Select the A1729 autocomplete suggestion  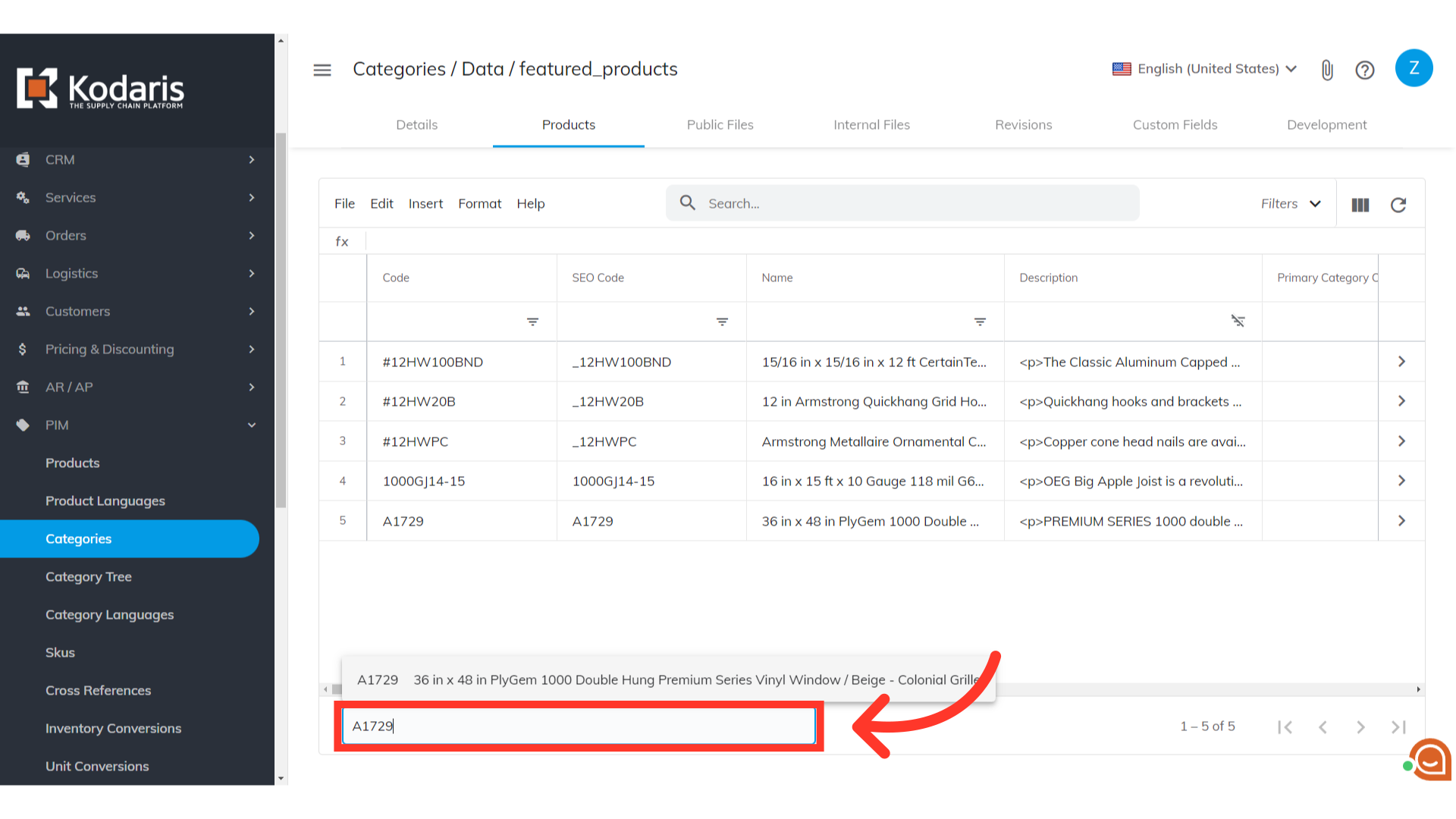pyautogui.click(x=667, y=680)
